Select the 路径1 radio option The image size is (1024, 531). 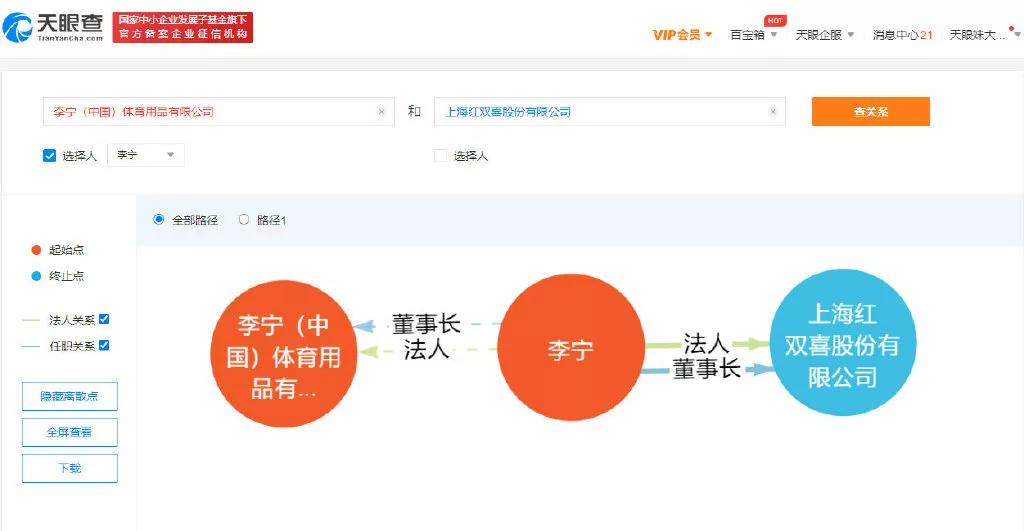pos(244,219)
